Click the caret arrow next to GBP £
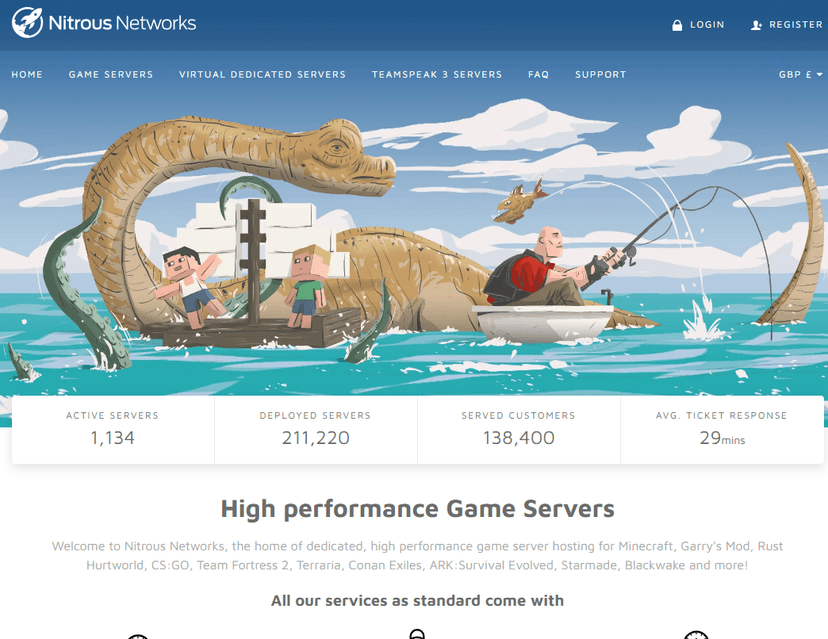 tap(820, 75)
